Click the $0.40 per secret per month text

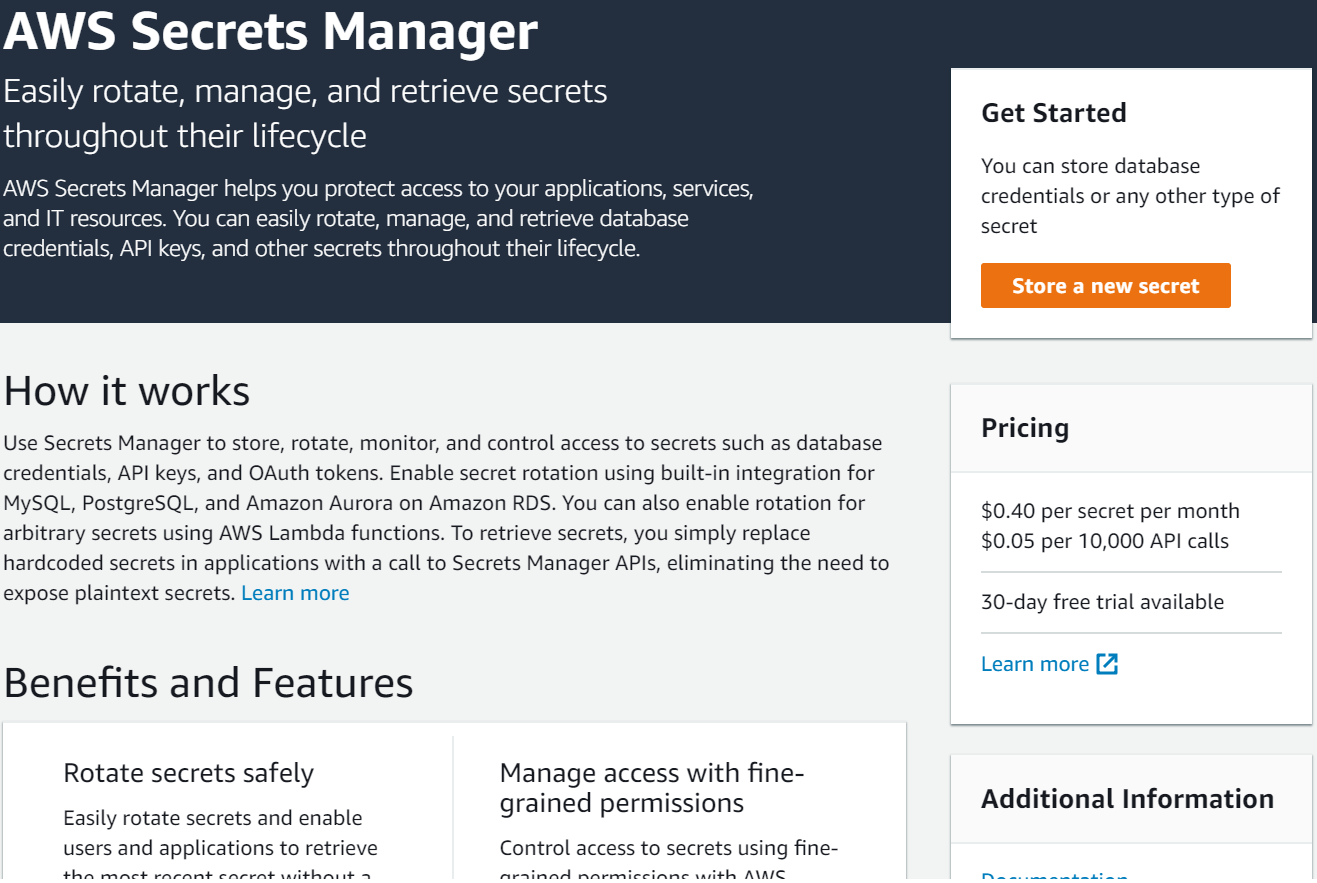pos(1110,511)
